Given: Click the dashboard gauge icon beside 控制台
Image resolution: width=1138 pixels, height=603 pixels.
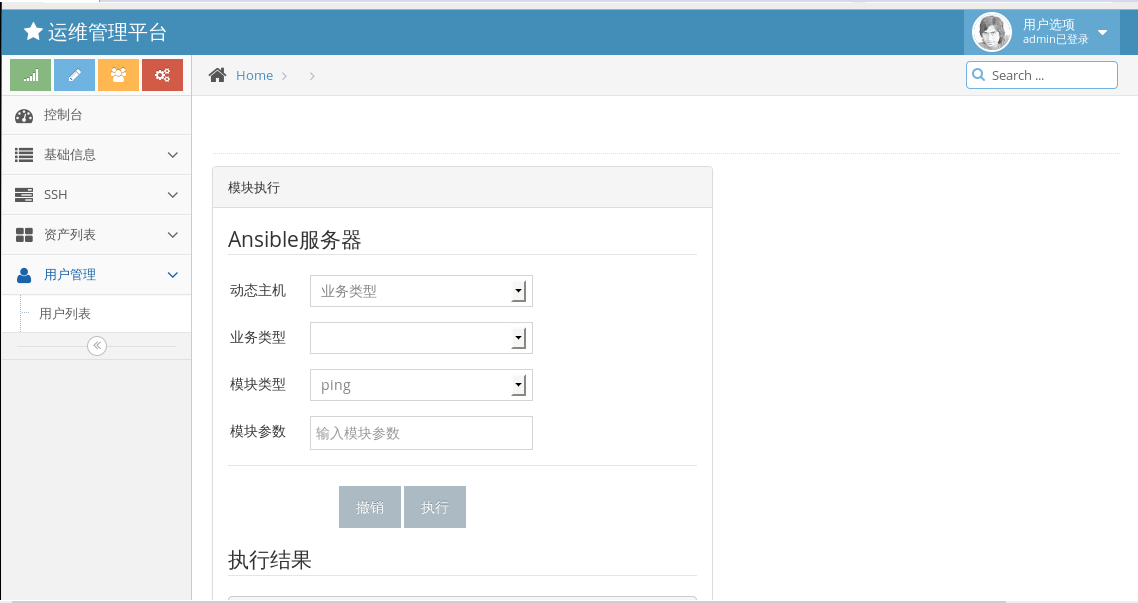Looking at the screenshot, I should 24,115.
